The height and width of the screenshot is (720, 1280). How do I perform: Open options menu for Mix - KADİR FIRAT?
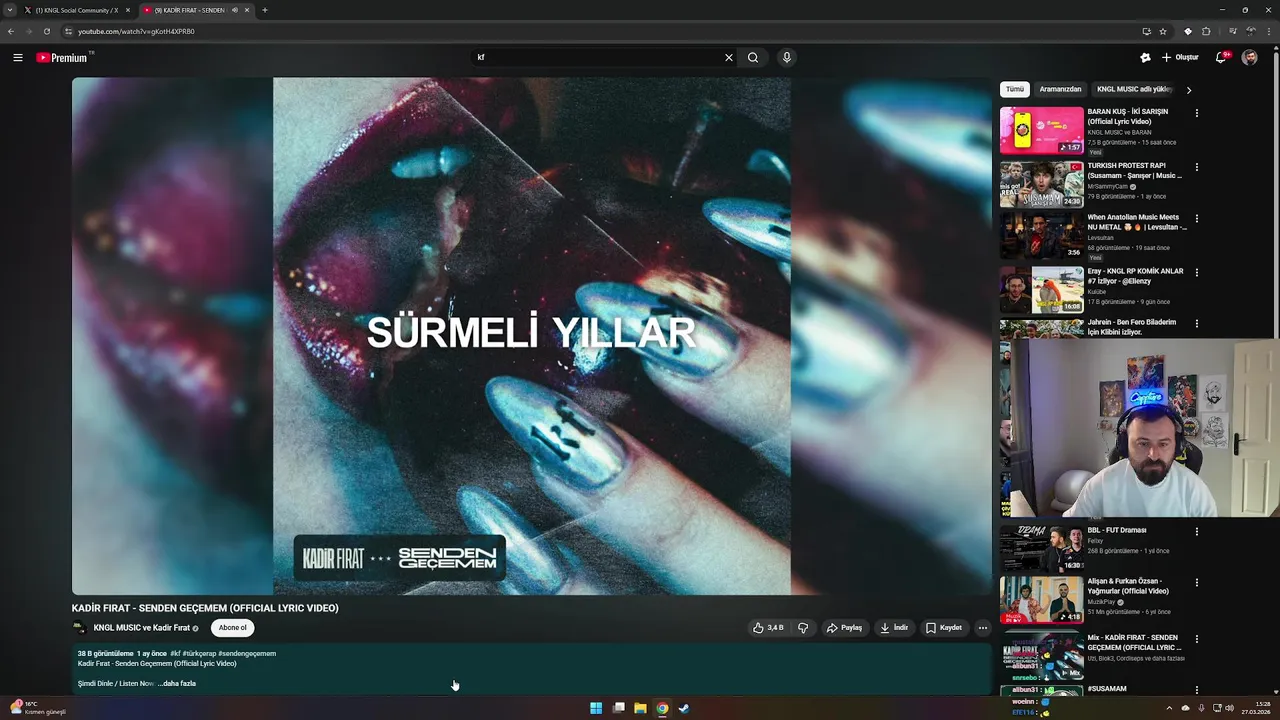1196,639
